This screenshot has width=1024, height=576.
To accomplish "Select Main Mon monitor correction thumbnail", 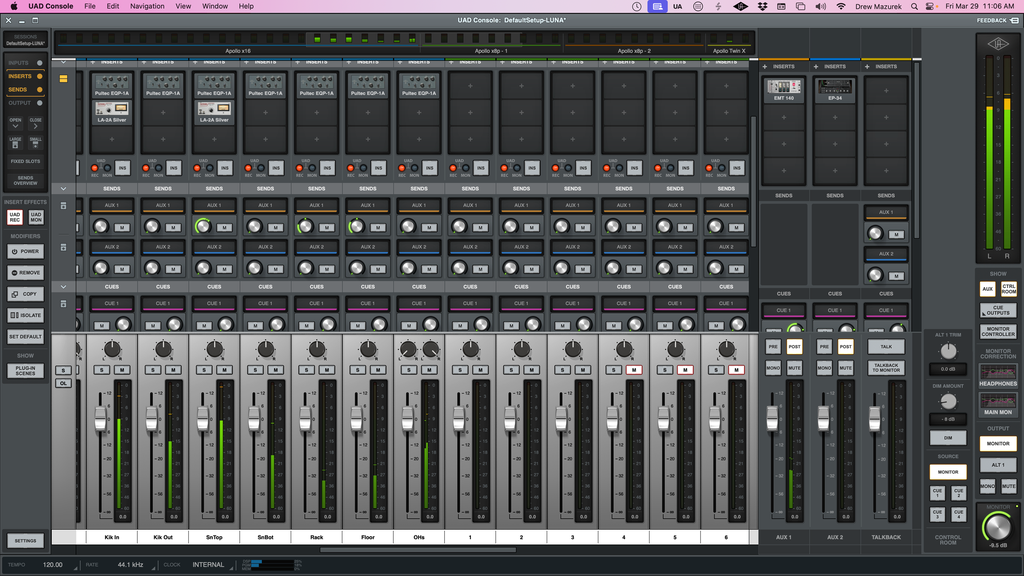I will pyautogui.click(x=998, y=404).
